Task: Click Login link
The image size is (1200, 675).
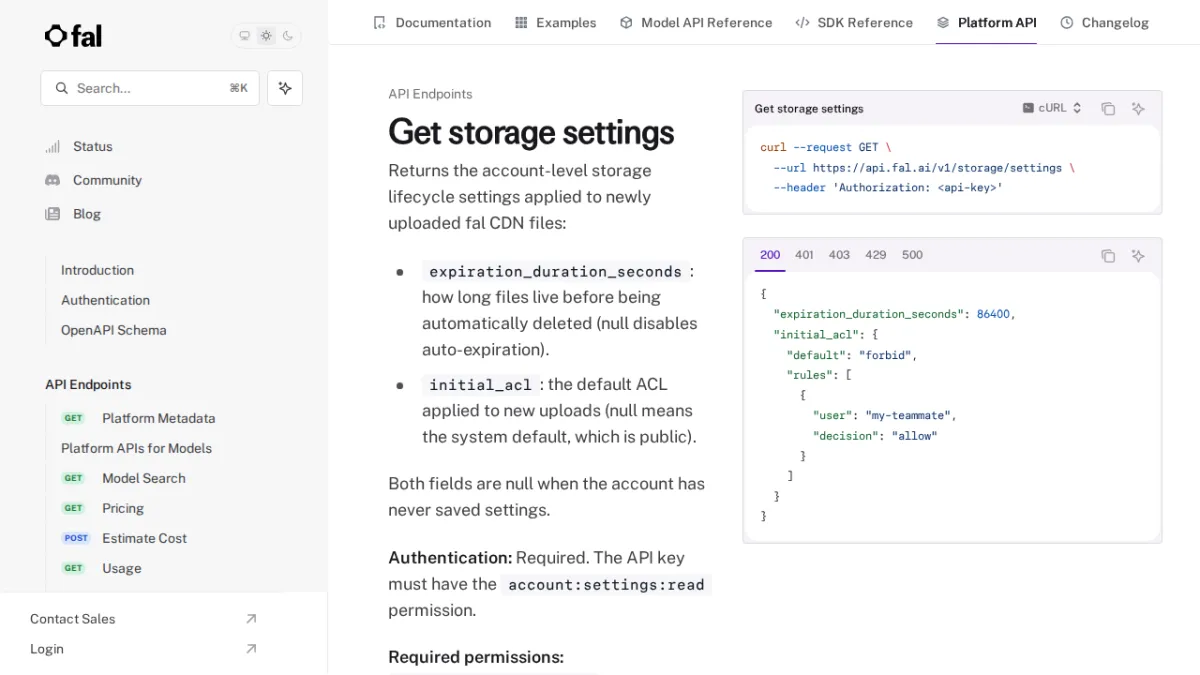Action: 46,649
